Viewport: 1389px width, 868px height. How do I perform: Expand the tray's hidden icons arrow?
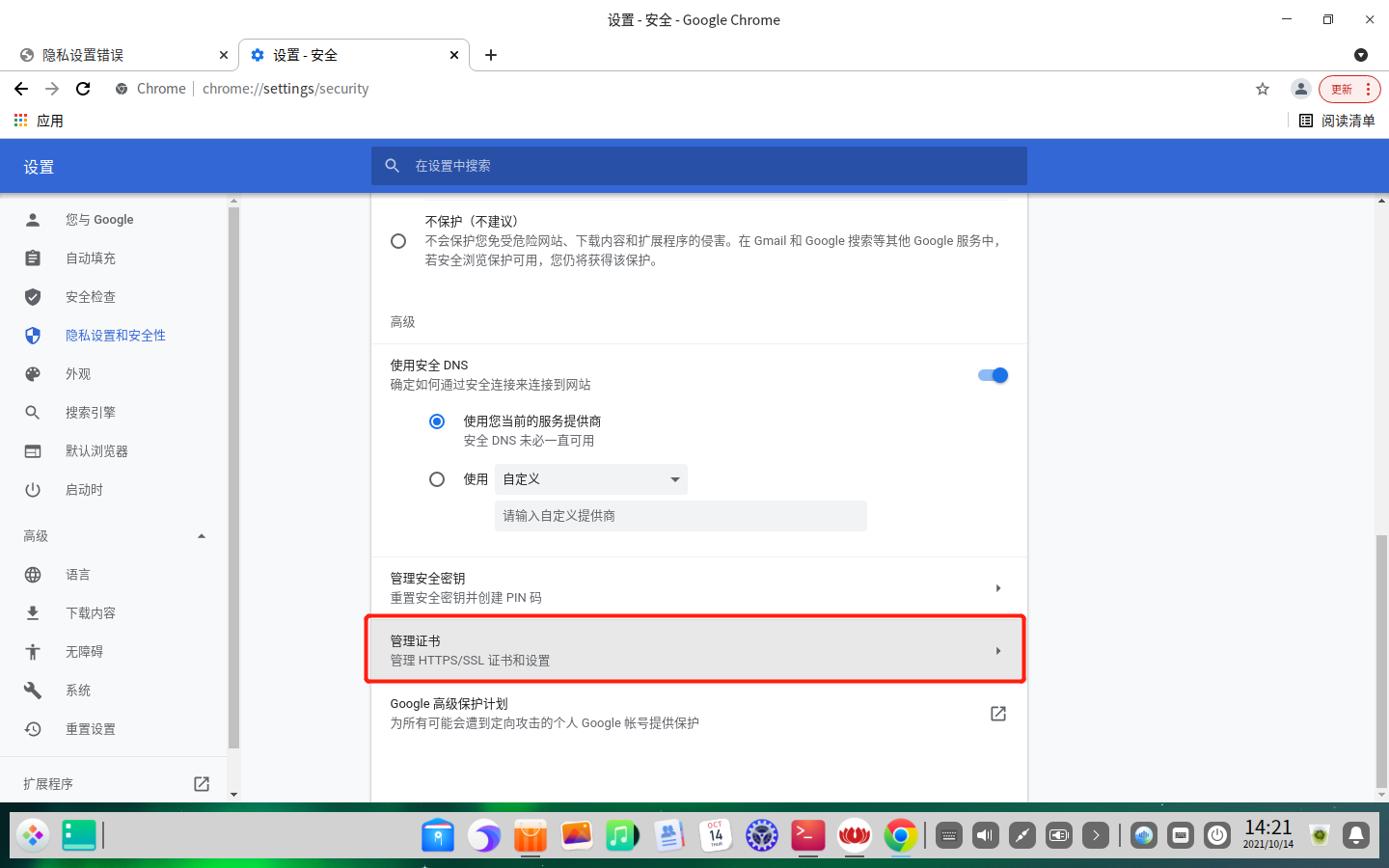(x=1096, y=835)
